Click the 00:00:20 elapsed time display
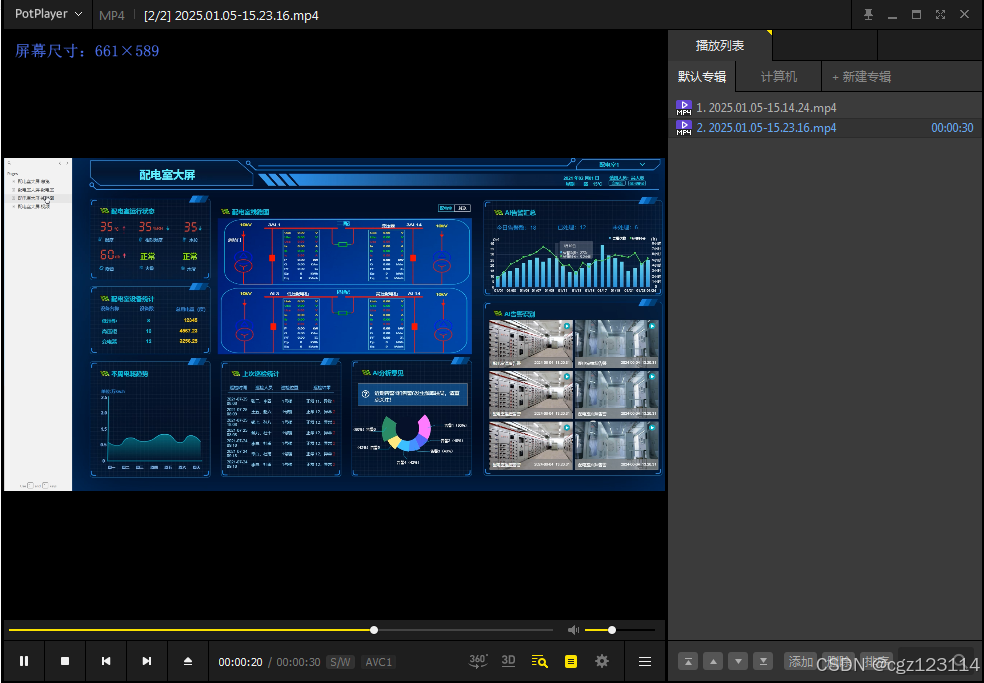Image resolution: width=984 pixels, height=683 pixels. (240, 662)
